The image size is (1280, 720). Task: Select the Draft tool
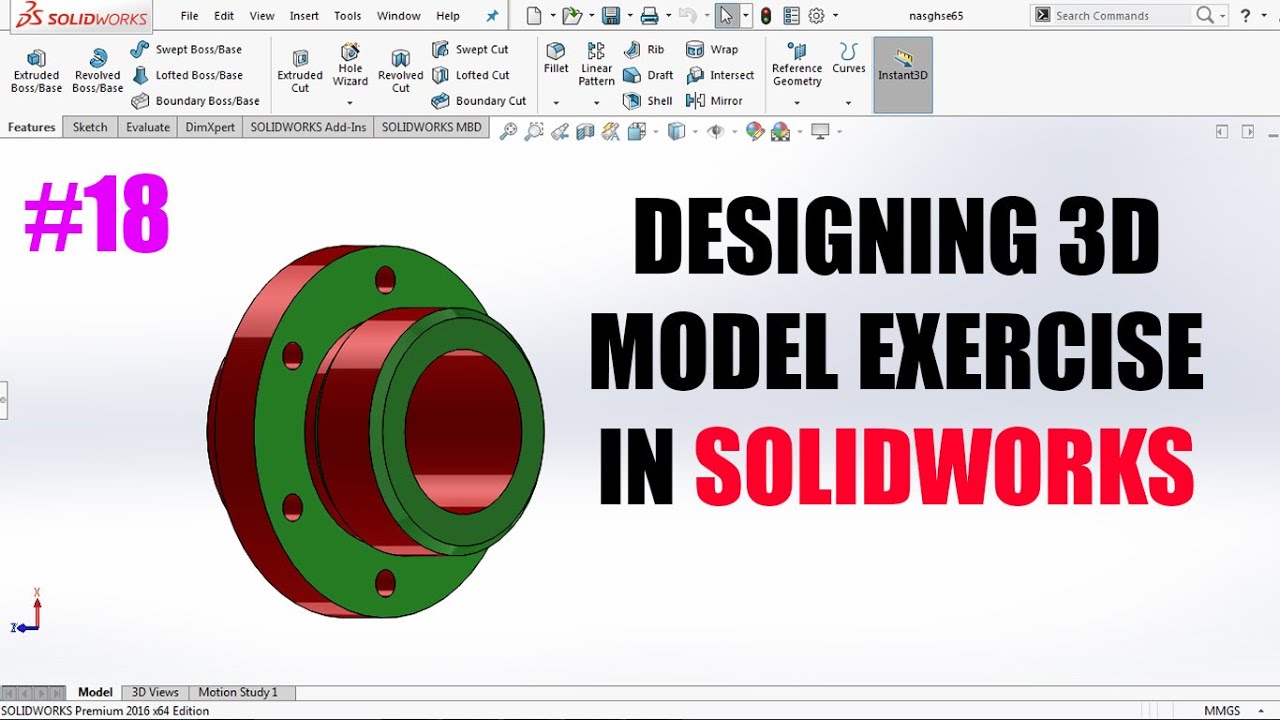point(648,75)
